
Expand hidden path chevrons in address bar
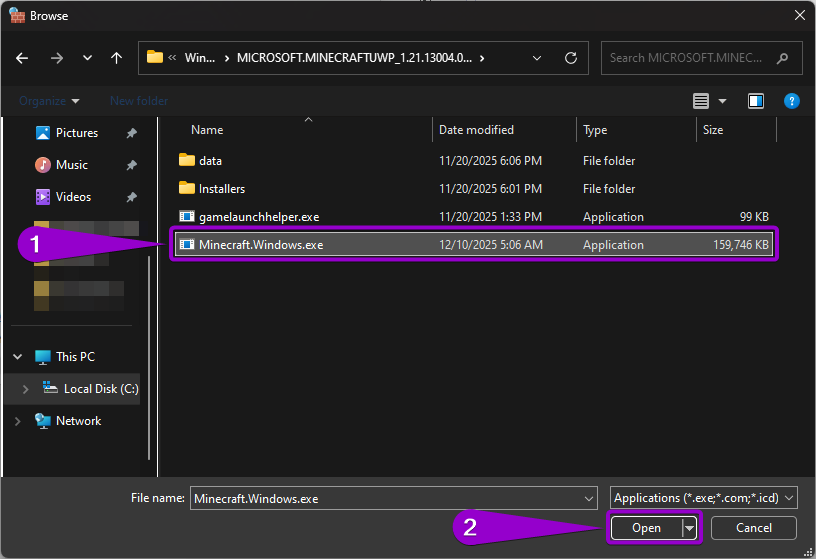click(172, 58)
